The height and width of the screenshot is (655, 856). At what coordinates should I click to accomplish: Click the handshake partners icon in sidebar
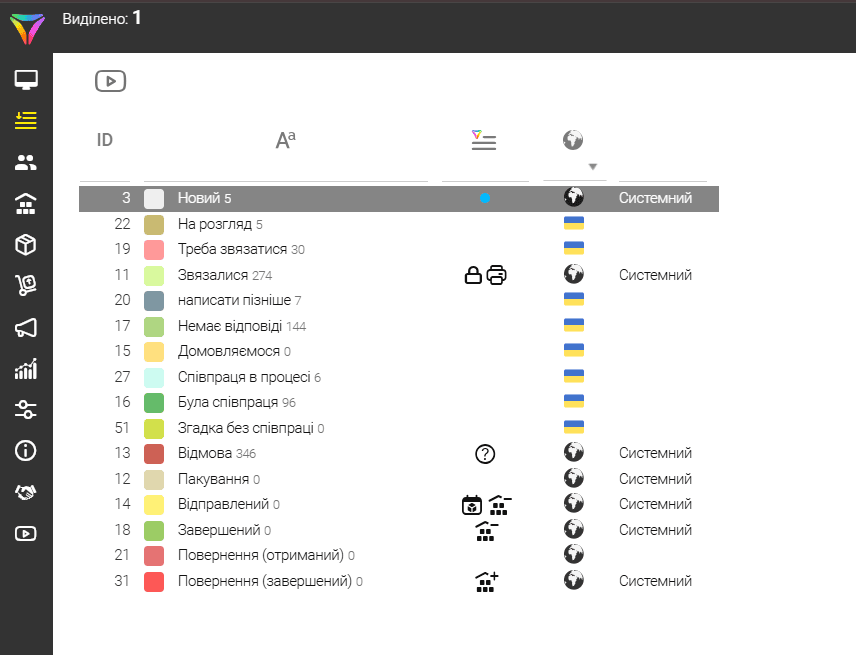(x=26, y=492)
